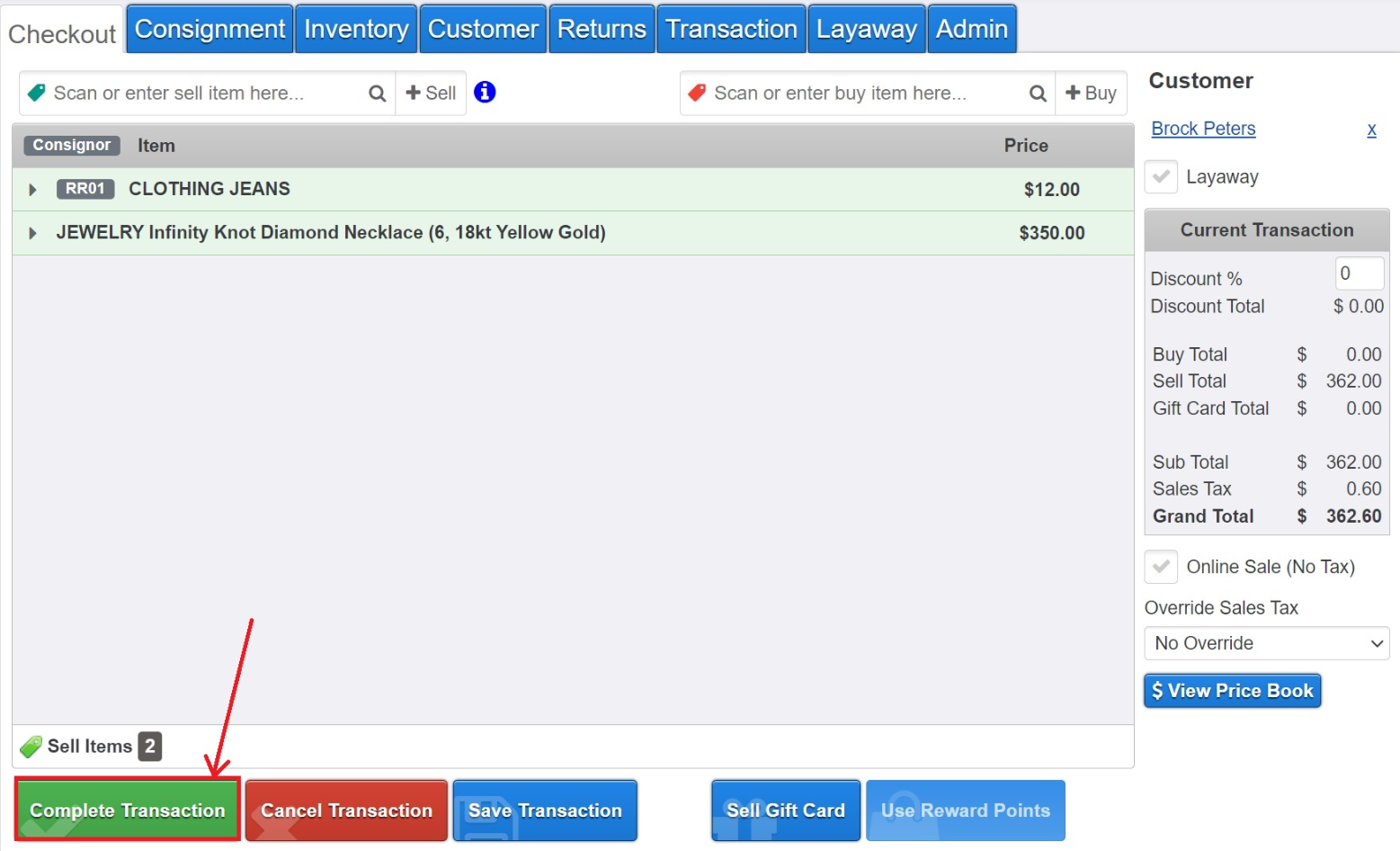Open the Override Sales Tax dropdown
Screen dimensions: 1400x851
tap(1266, 643)
